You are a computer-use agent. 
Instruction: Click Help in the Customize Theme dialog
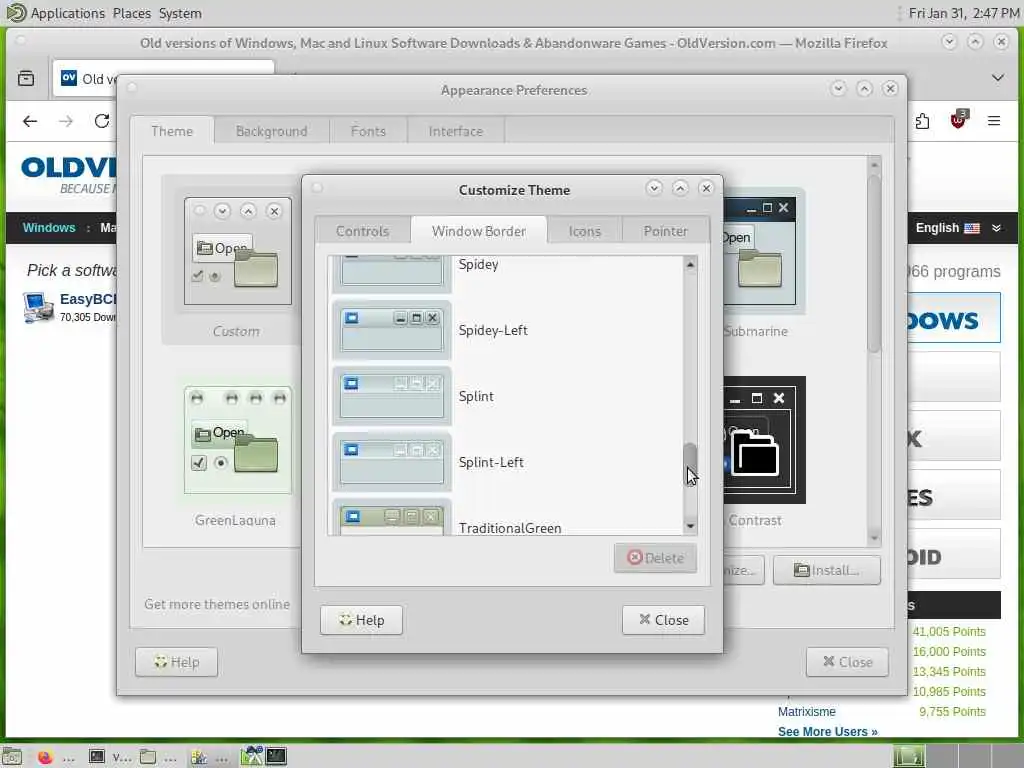point(361,620)
